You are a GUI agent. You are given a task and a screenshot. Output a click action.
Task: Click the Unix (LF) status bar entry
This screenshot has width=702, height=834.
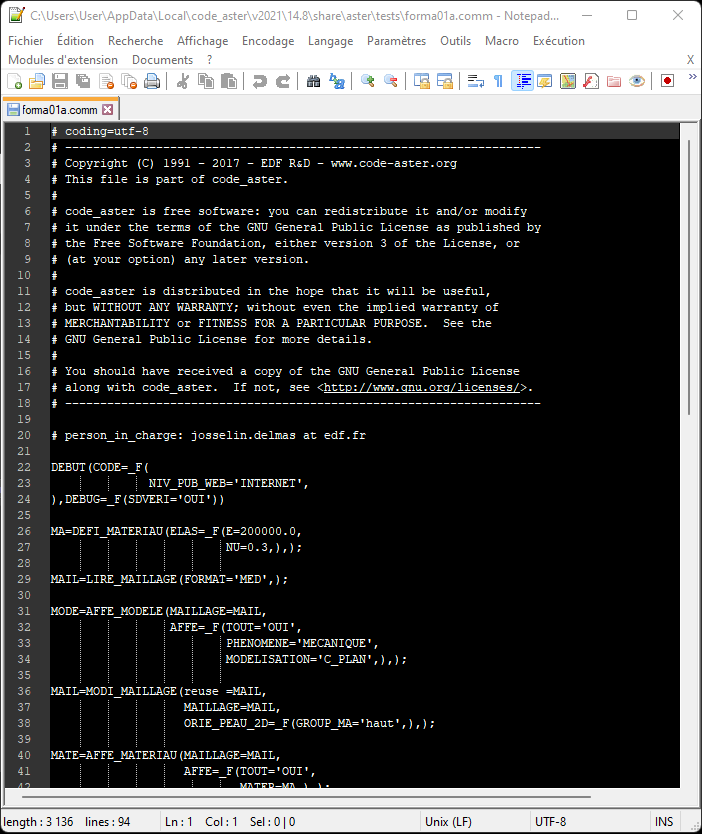[448, 822]
